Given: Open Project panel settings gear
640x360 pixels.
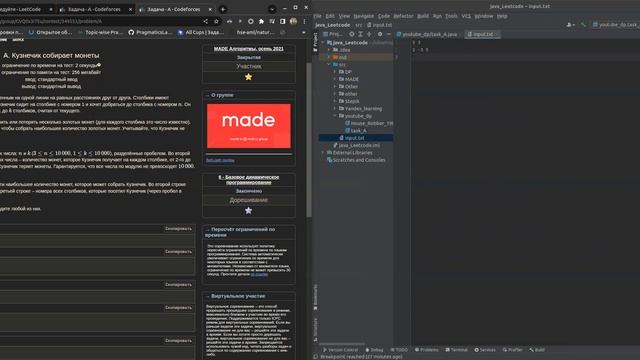Looking at the screenshot, I should coord(380,34).
